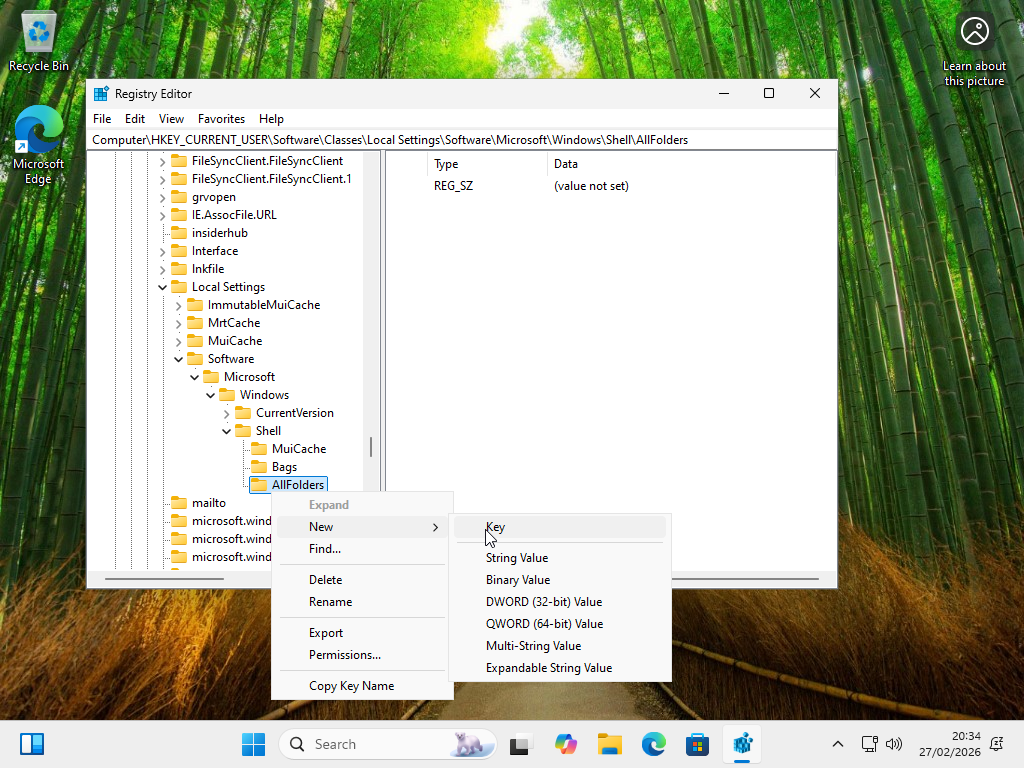Open the Help menu
This screenshot has width=1024, height=768.
click(271, 119)
